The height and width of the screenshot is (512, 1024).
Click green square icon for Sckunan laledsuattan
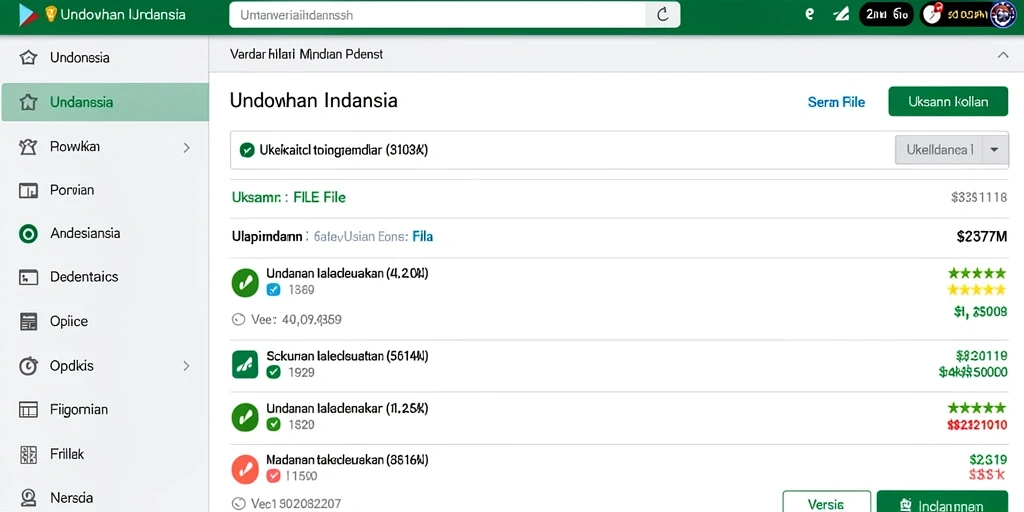coord(245,364)
